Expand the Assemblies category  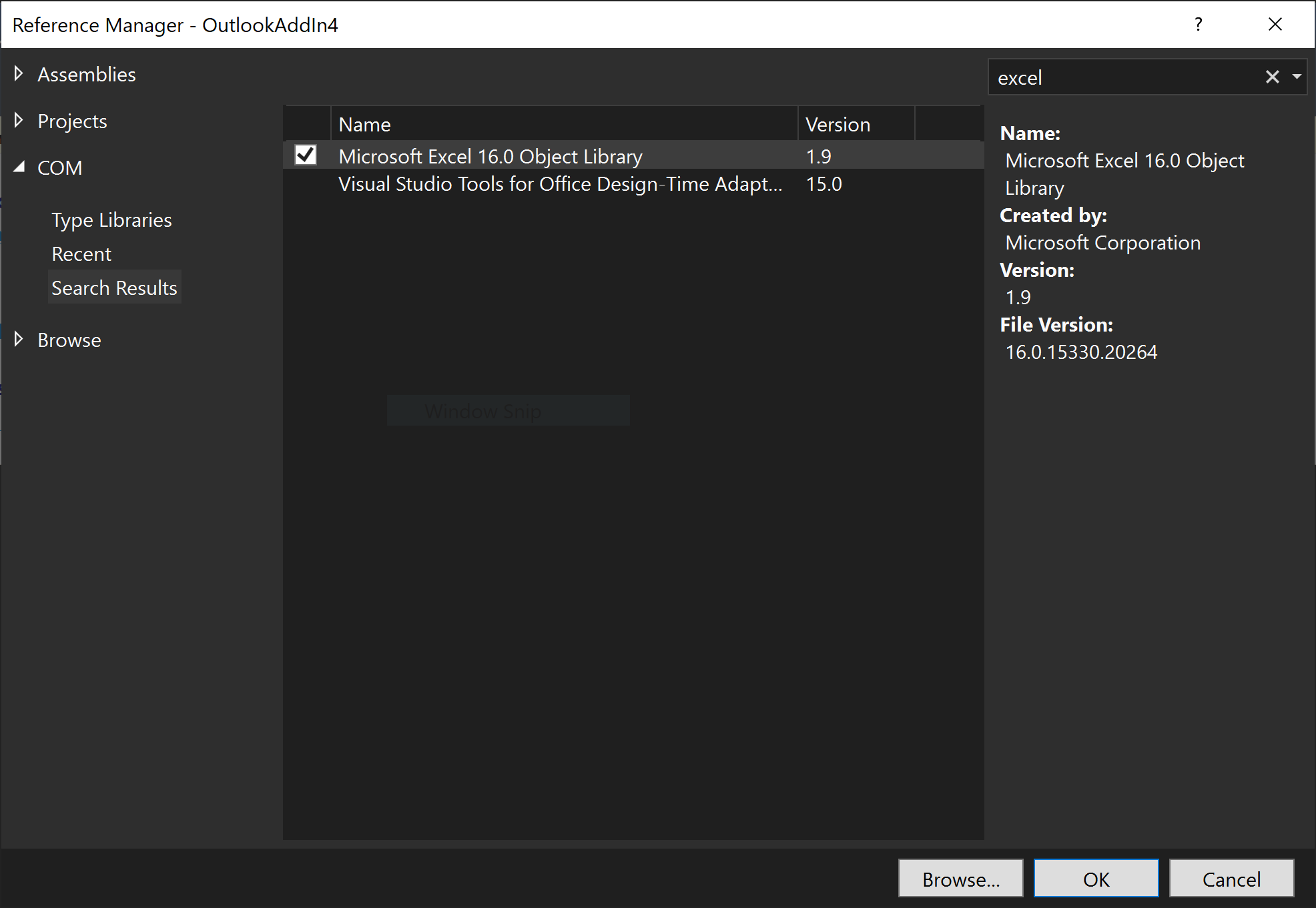click(19, 73)
